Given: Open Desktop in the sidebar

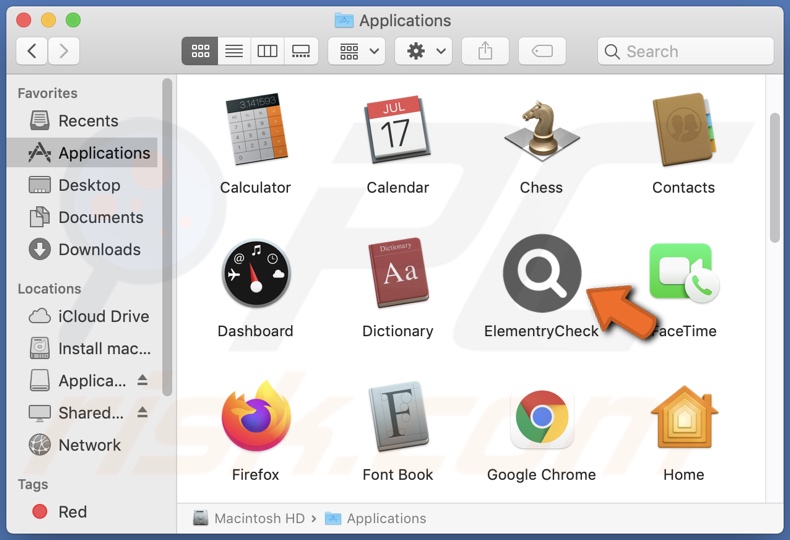Looking at the screenshot, I should point(83,185).
